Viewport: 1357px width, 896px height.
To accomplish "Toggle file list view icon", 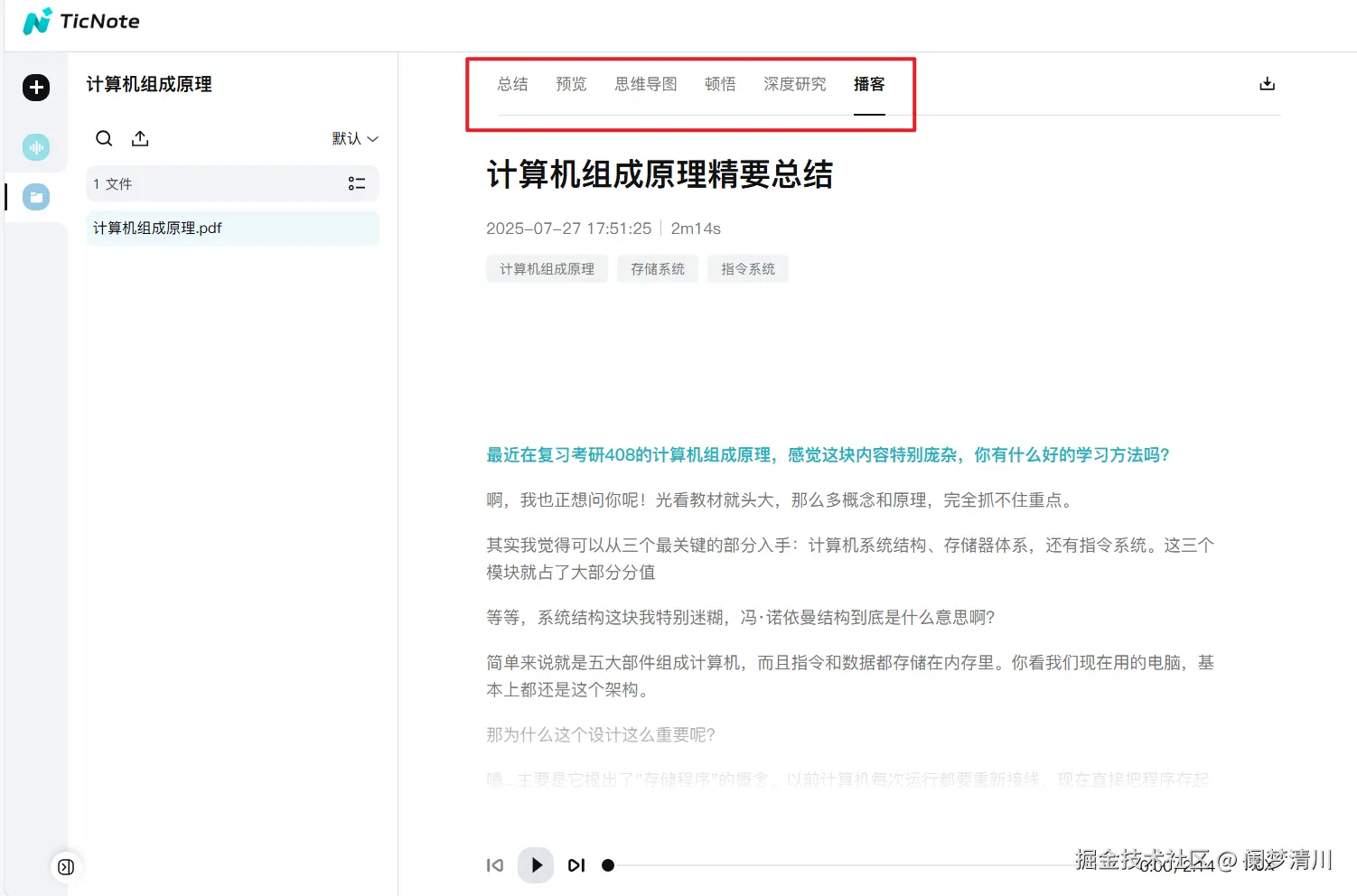I will click(x=357, y=183).
